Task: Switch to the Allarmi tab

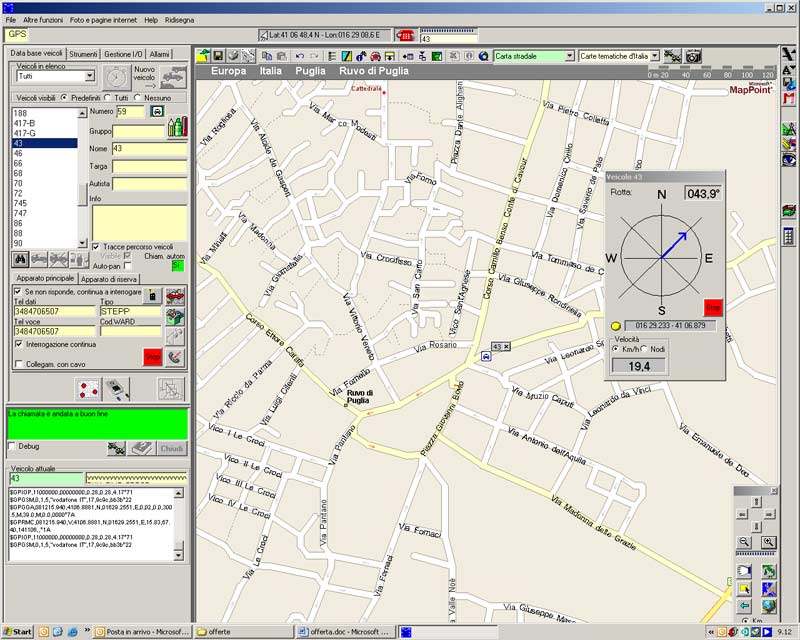Action: tap(159, 54)
